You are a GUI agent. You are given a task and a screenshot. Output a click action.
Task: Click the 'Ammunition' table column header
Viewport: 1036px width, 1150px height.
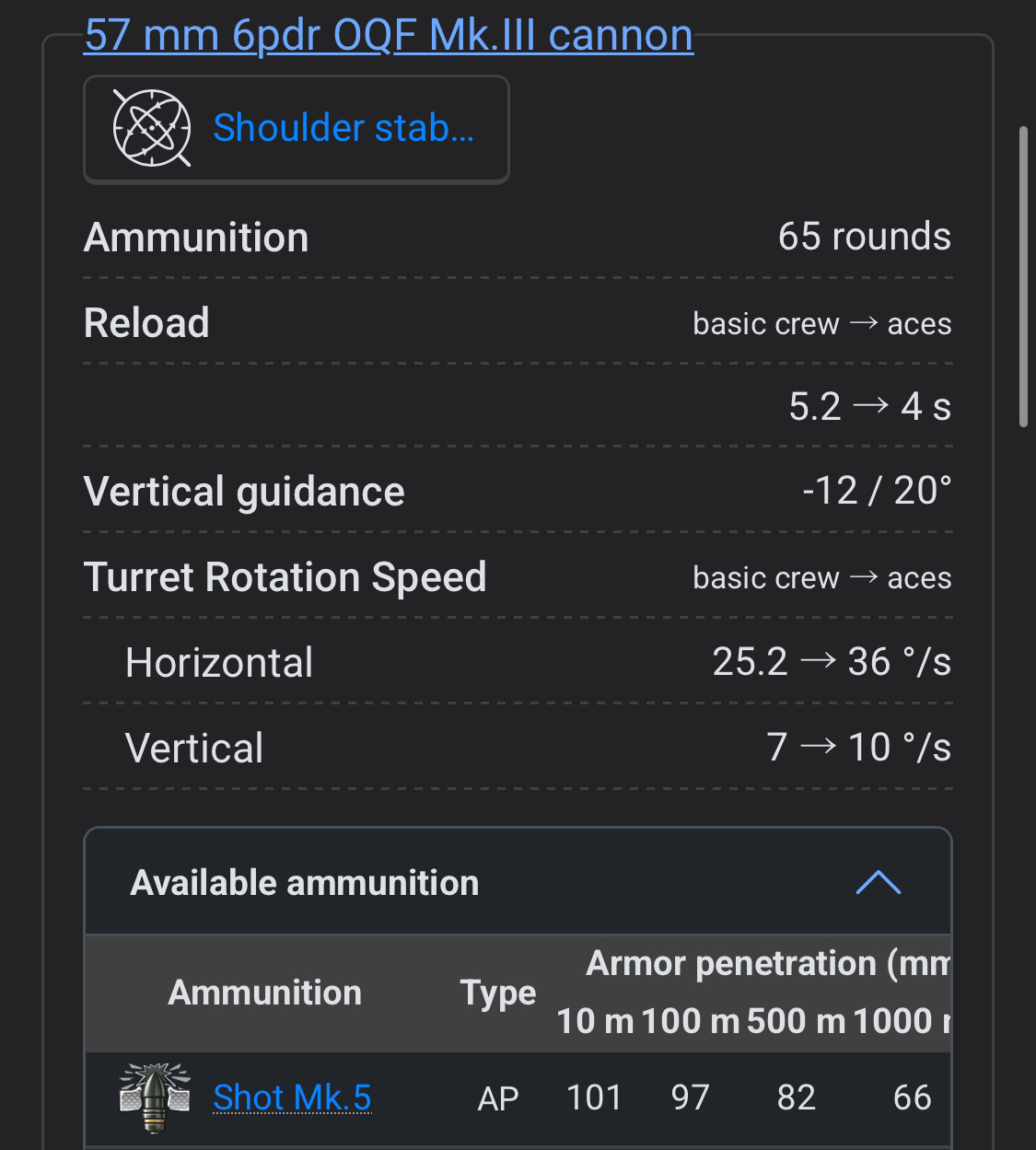coord(265,993)
